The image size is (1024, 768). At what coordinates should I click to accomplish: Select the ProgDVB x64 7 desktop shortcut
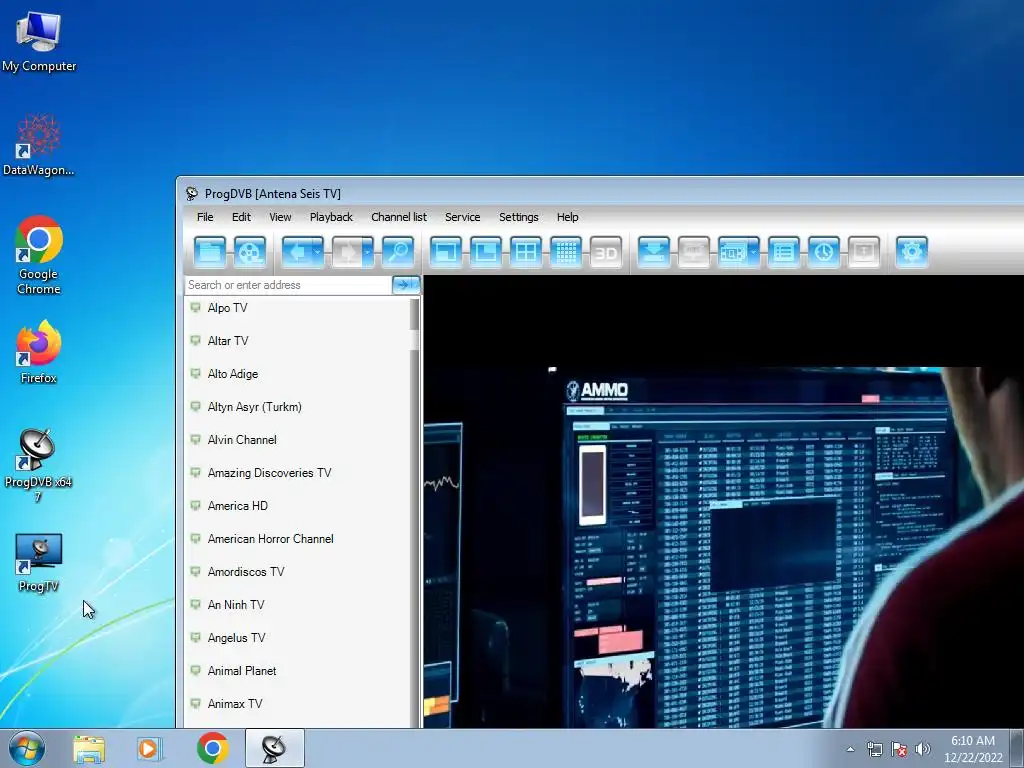(x=39, y=465)
